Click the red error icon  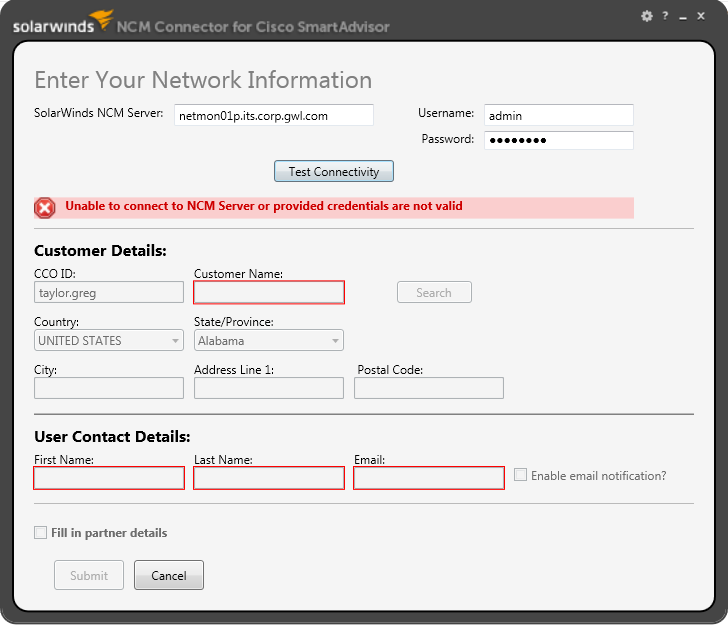tap(45, 208)
